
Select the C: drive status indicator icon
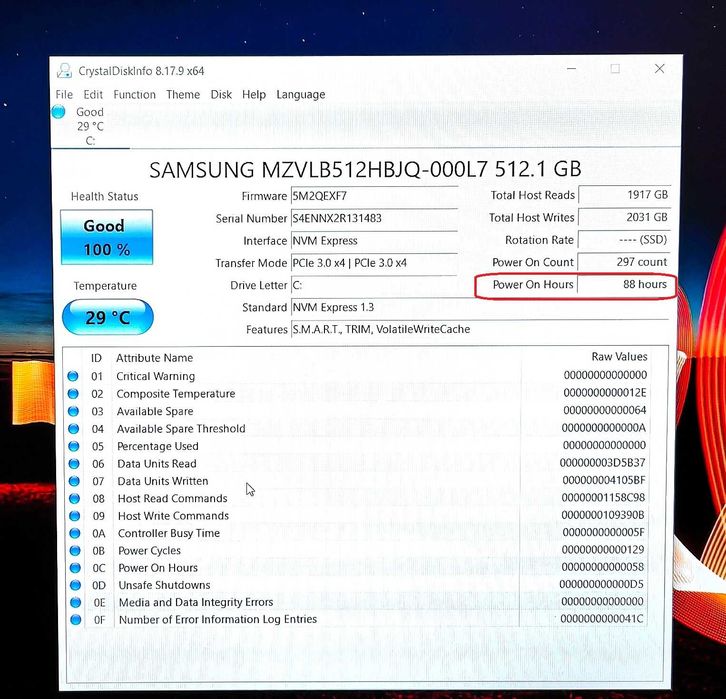[x=58, y=112]
